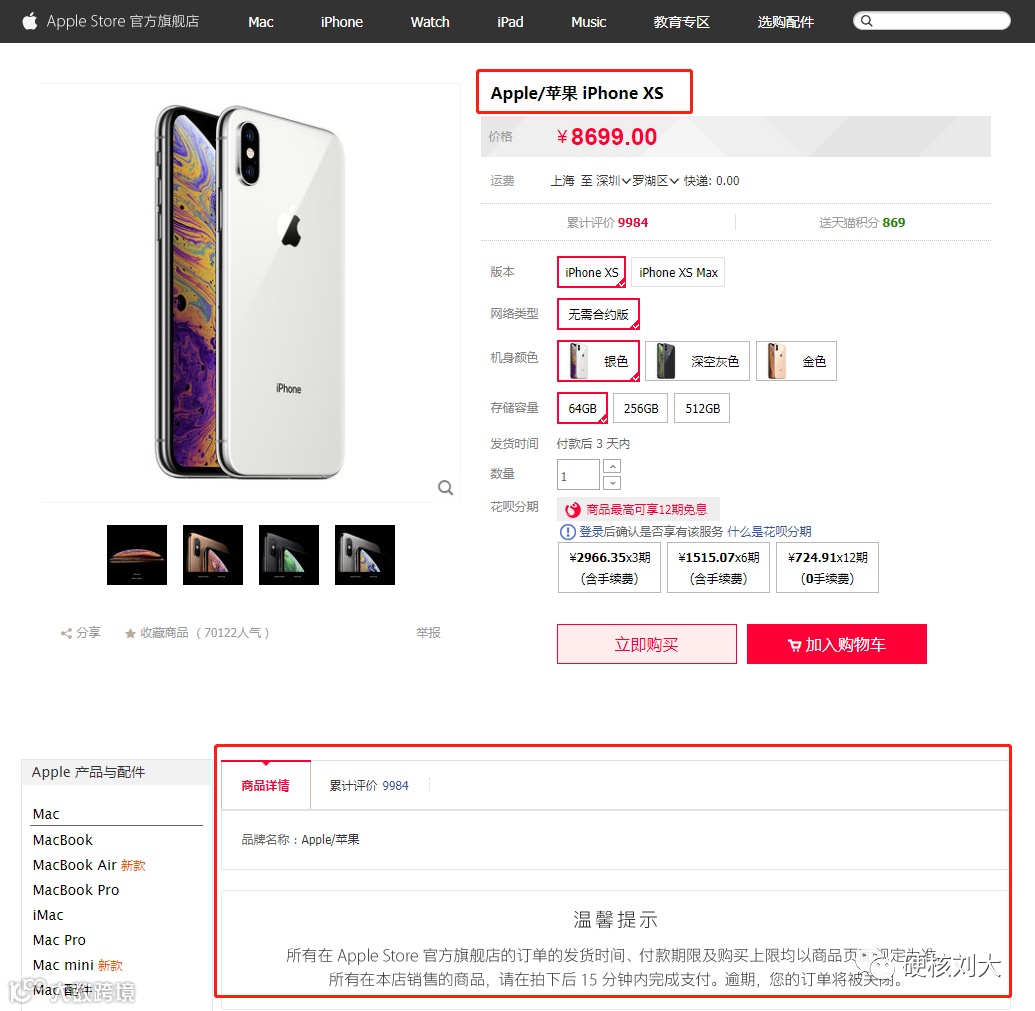Click the 立即购买 buy now button
The width and height of the screenshot is (1035, 1011).
pos(647,644)
